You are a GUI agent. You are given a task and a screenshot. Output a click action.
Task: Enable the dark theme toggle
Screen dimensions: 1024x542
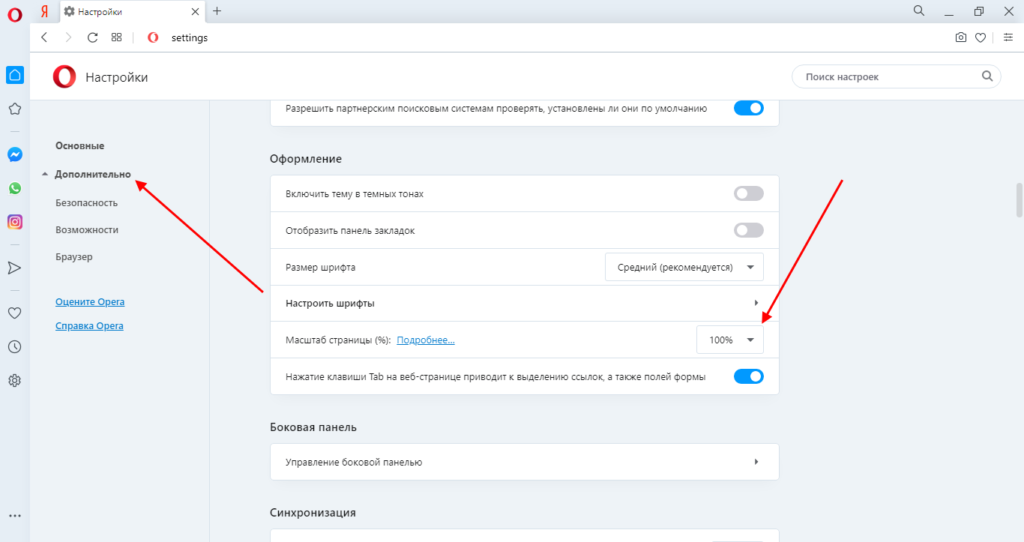(x=748, y=194)
